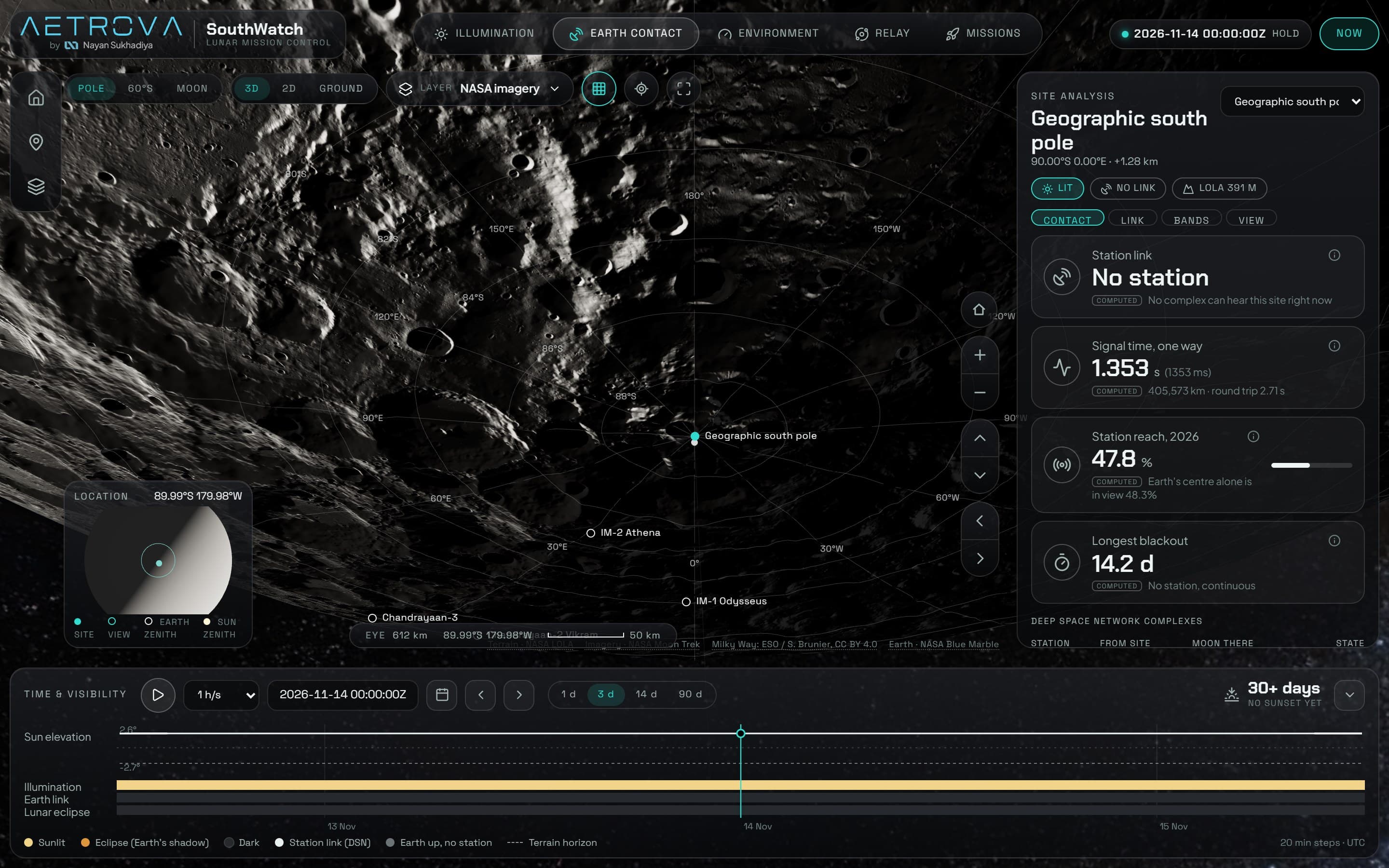
Task: Click the Sun elevation timeline cursor handle
Action: point(740,733)
